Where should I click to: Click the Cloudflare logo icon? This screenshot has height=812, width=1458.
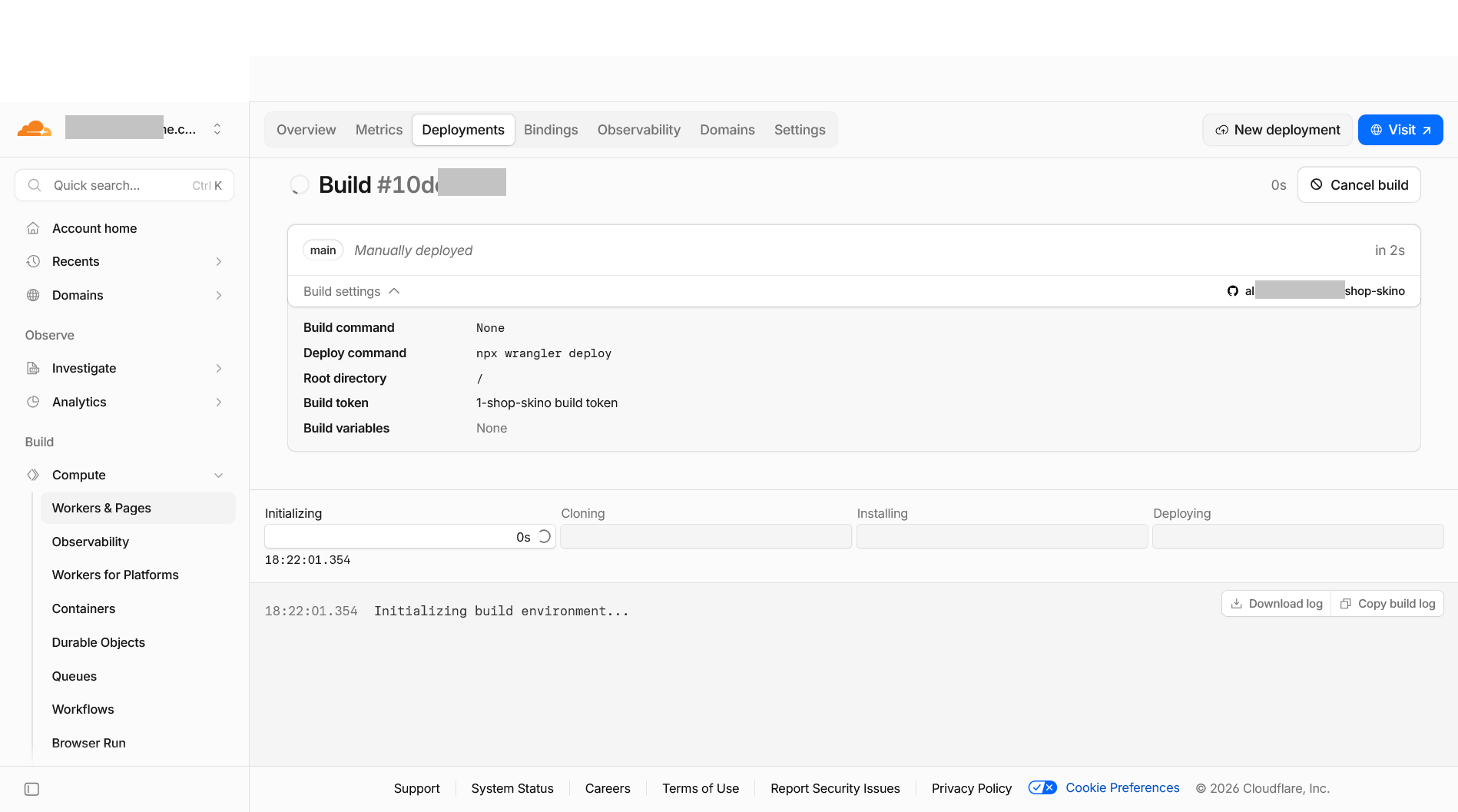[35, 128]
